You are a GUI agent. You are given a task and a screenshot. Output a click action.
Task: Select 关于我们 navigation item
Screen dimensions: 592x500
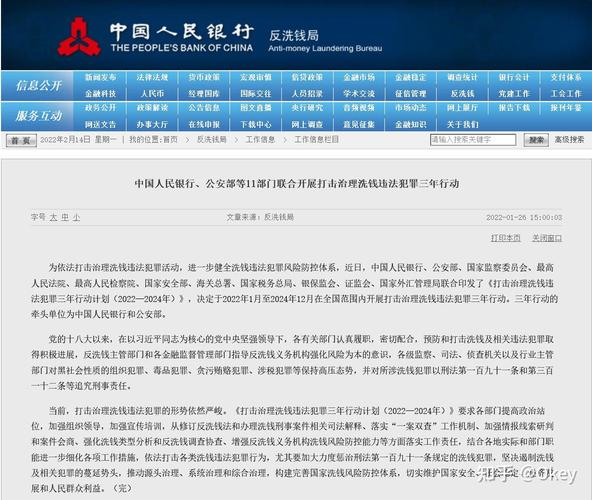462,124
